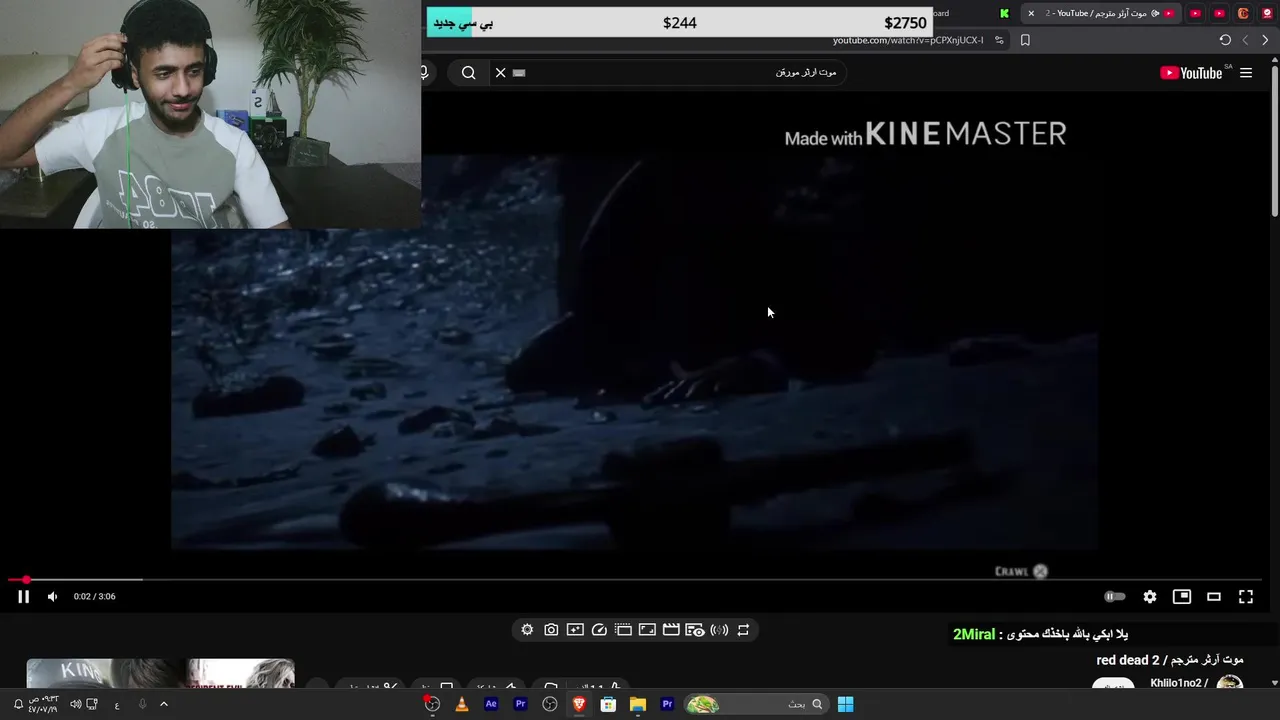Click the eye visibility options icon
The image size is (1280, 720).
[695, 630]
